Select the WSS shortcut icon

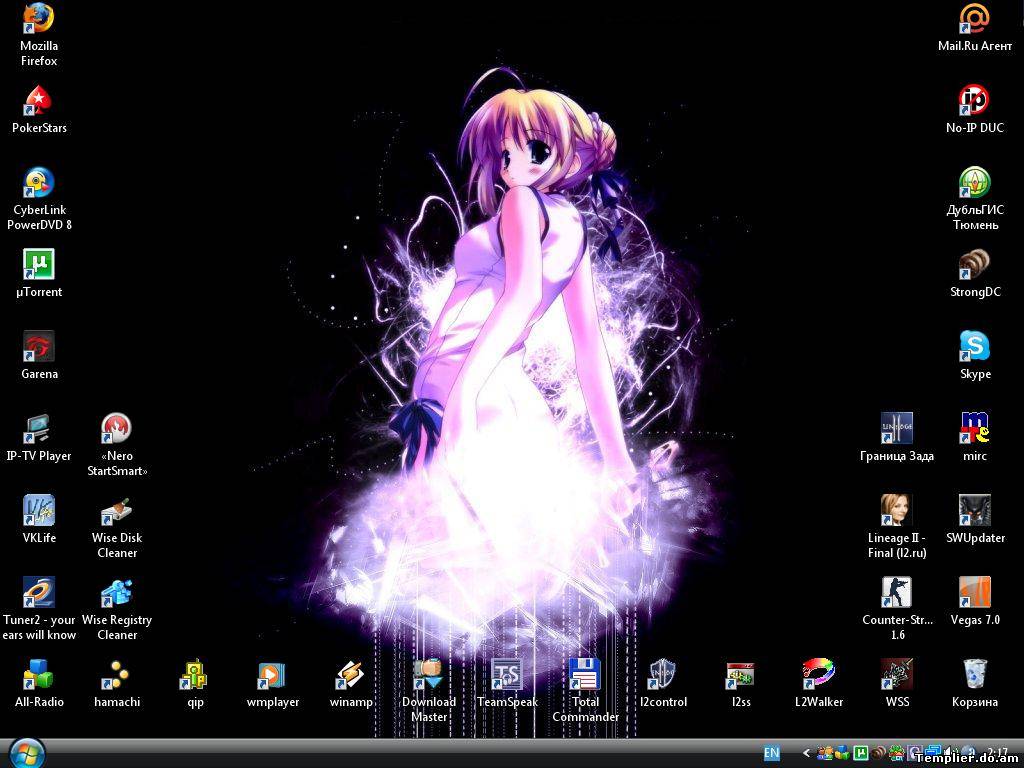[x=897, y=675]
